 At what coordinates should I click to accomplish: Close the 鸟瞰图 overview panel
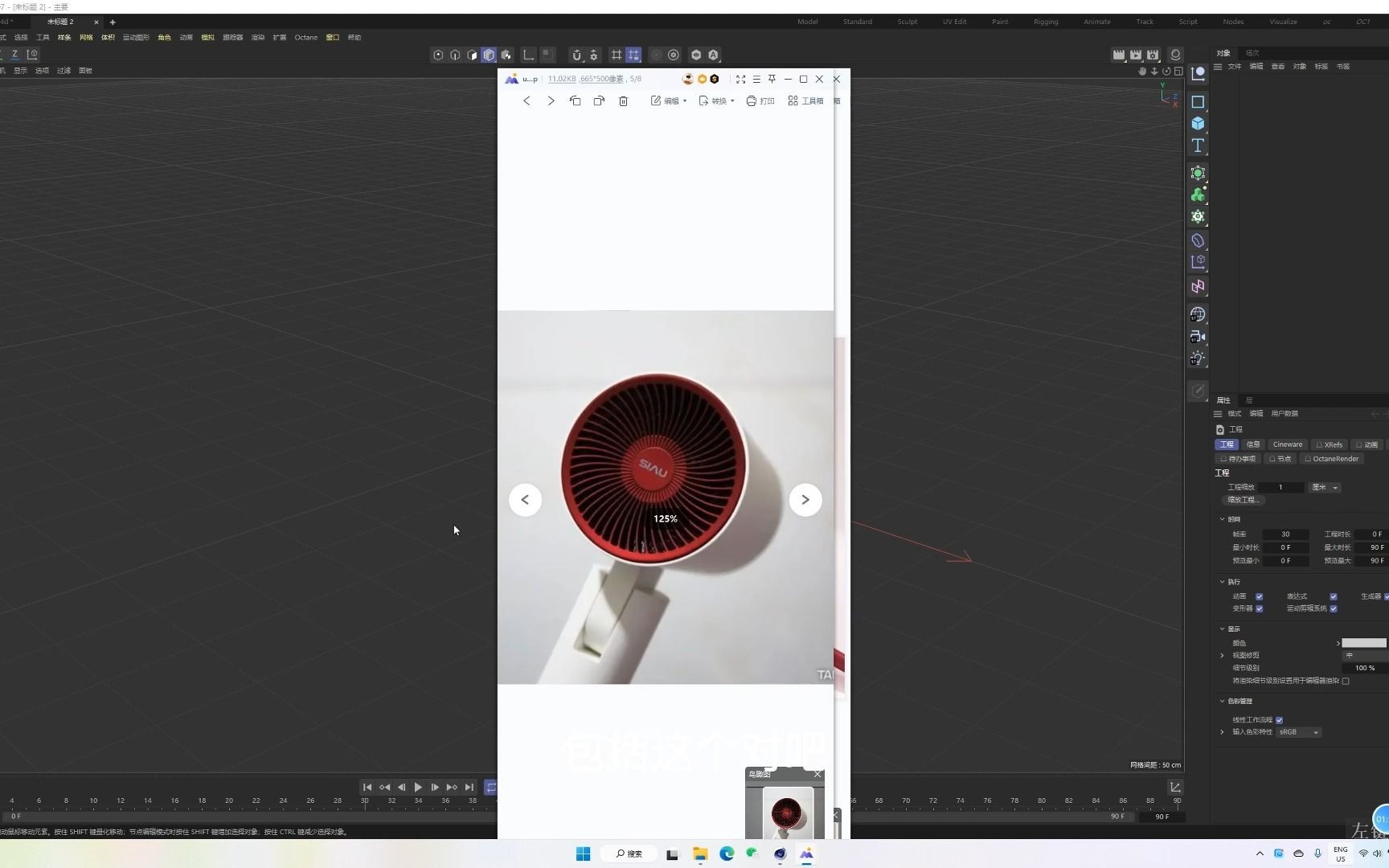point(817,774)
